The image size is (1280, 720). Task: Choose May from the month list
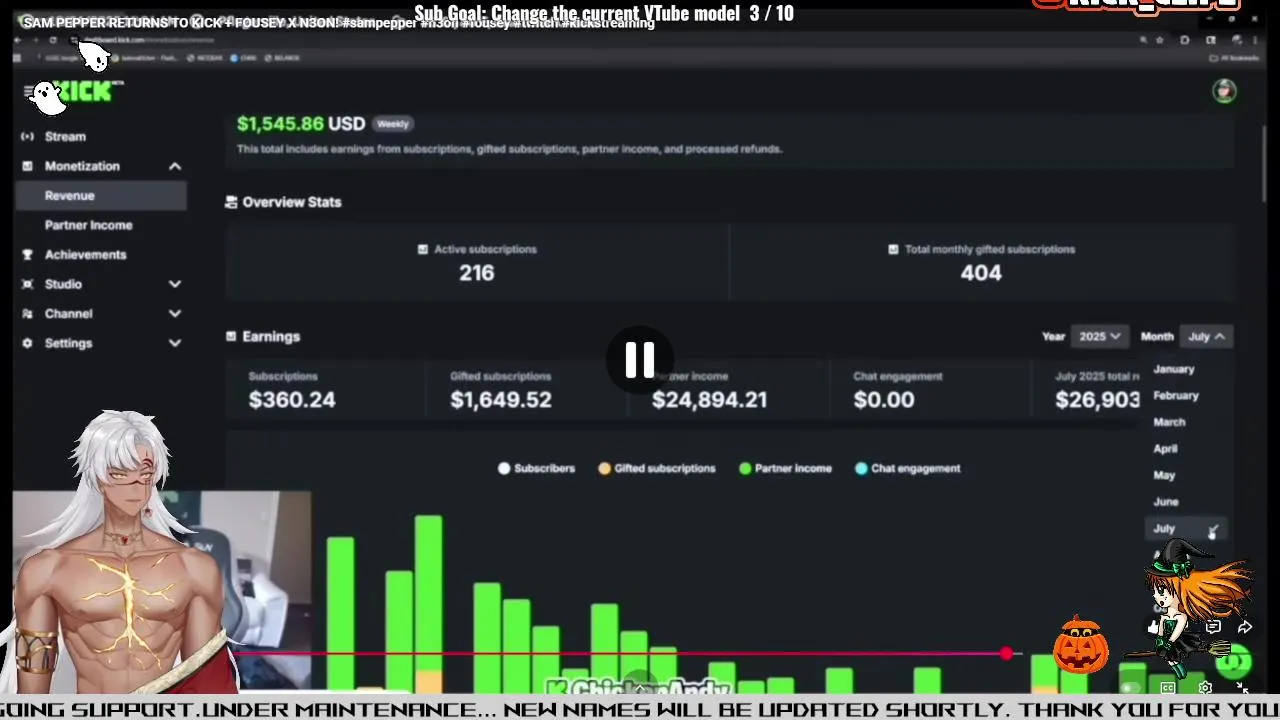pyautogui.click(x=1164, y=476)
